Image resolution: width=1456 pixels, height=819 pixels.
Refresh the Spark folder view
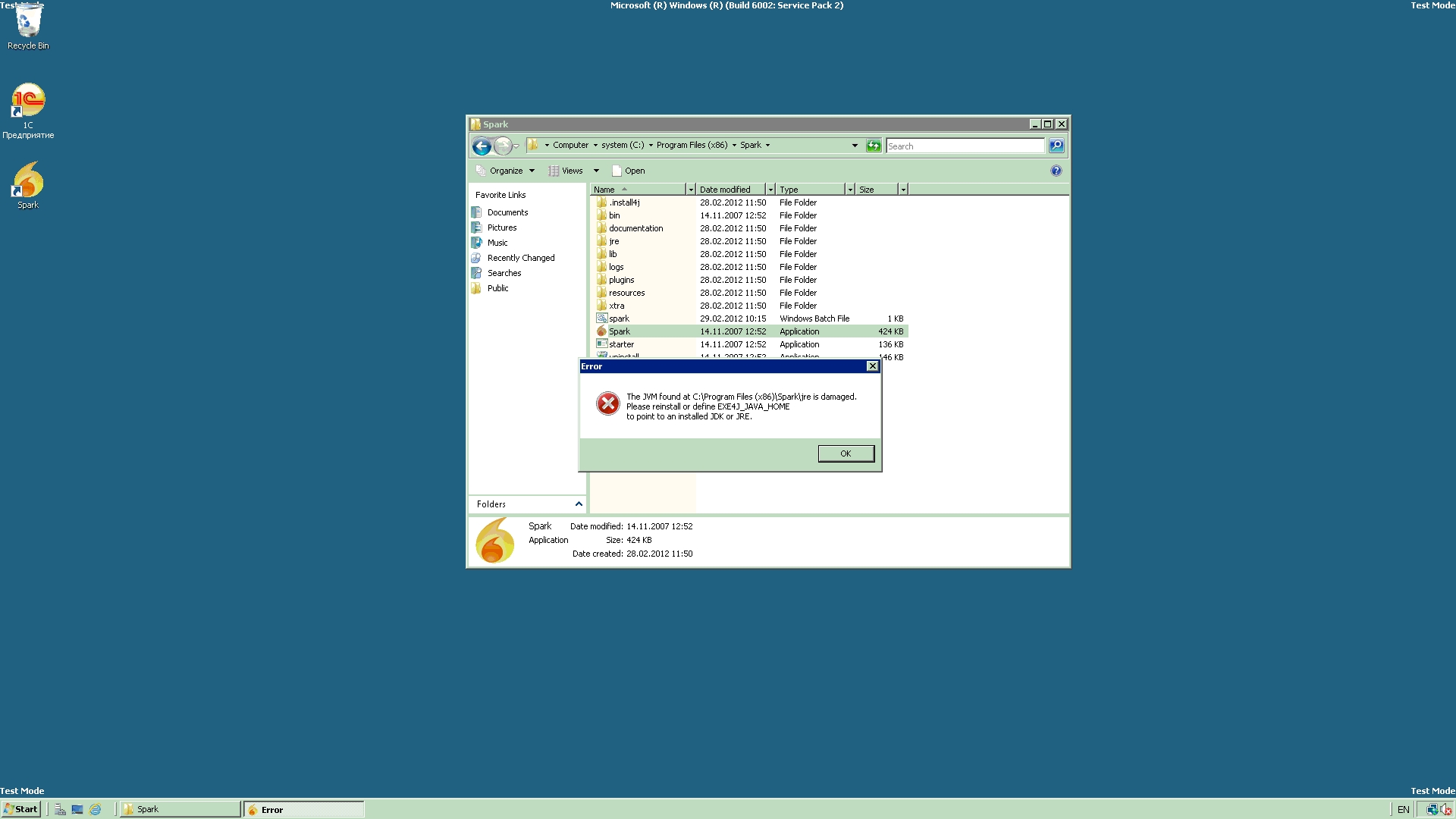click(874, 146)
